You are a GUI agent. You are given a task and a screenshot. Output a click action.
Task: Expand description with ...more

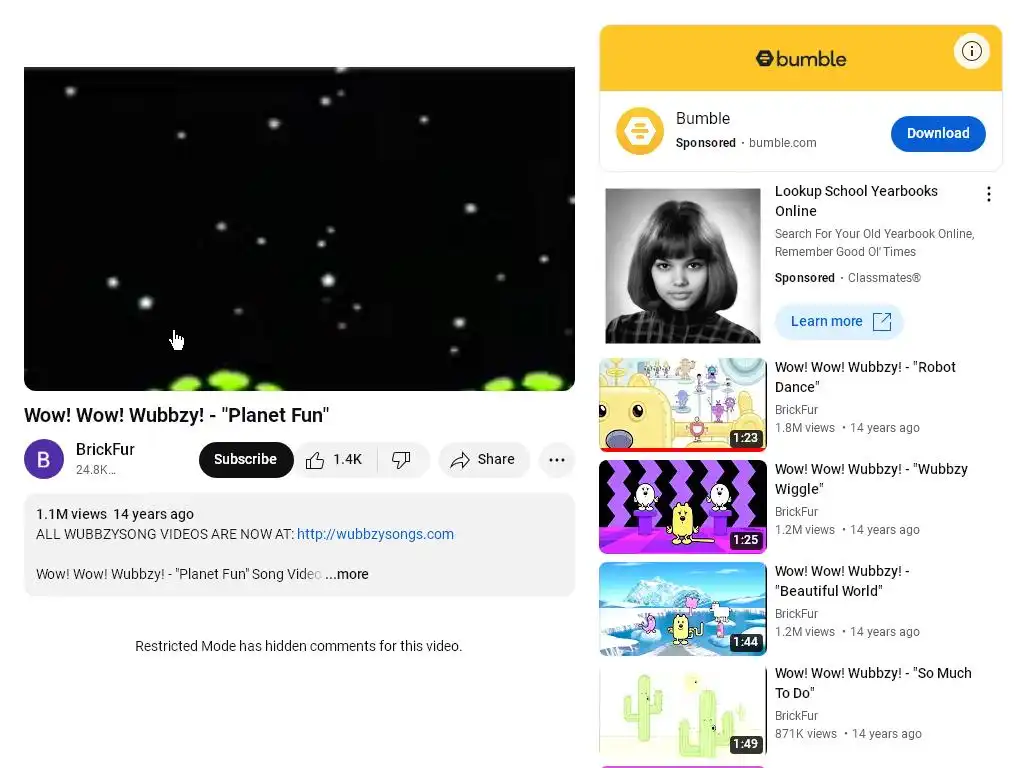(347, 574)
